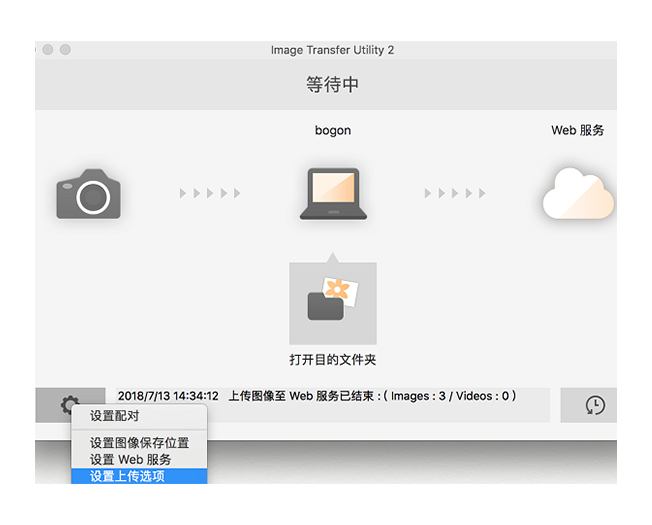Click the Web 服务 label

coord(578,131)
